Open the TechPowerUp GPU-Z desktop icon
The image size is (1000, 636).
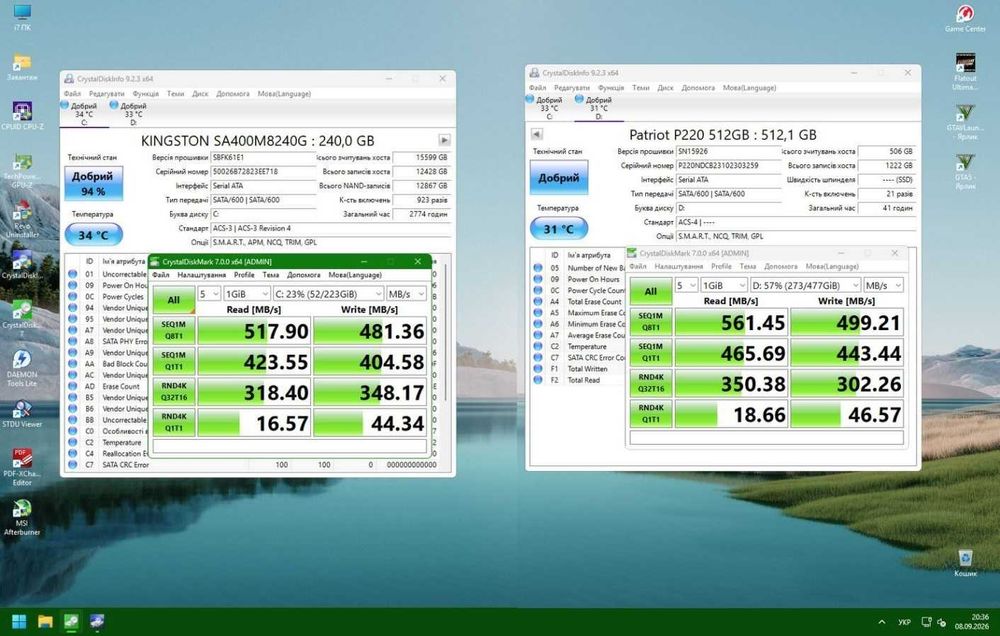(22, 170)
